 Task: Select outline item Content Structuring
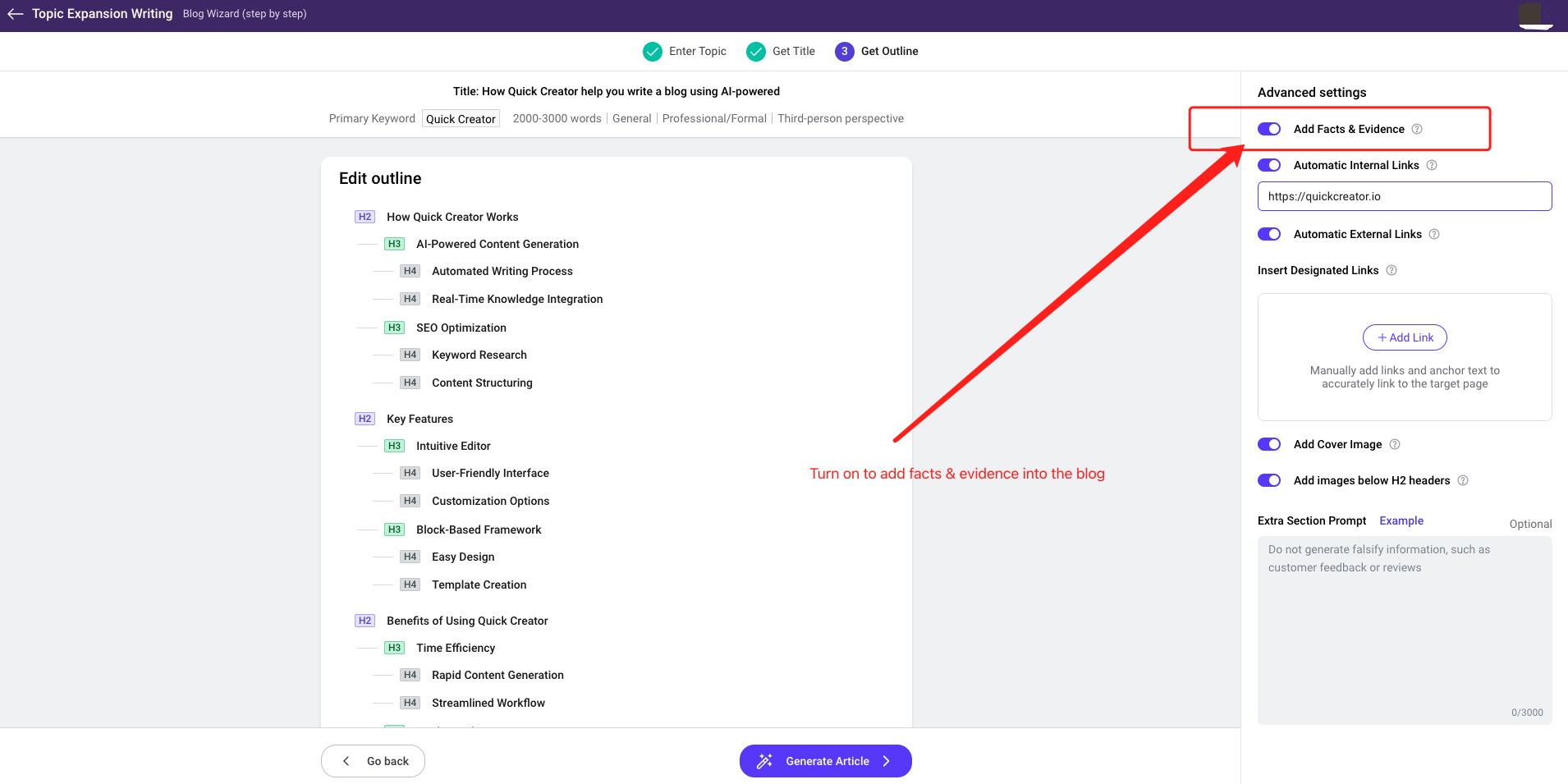click(482, 383)
